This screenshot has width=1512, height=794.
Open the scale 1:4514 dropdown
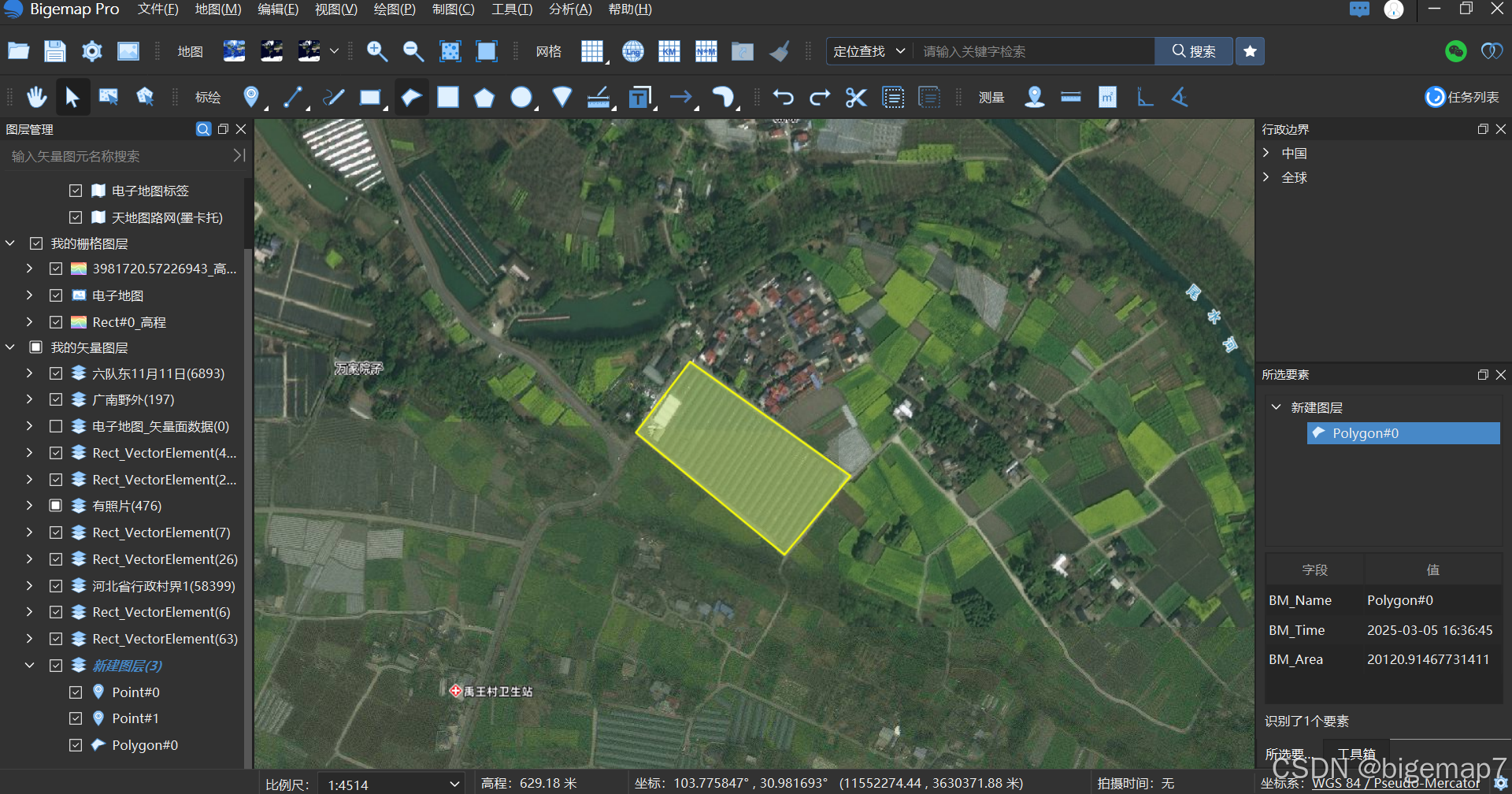click(391, 785)
